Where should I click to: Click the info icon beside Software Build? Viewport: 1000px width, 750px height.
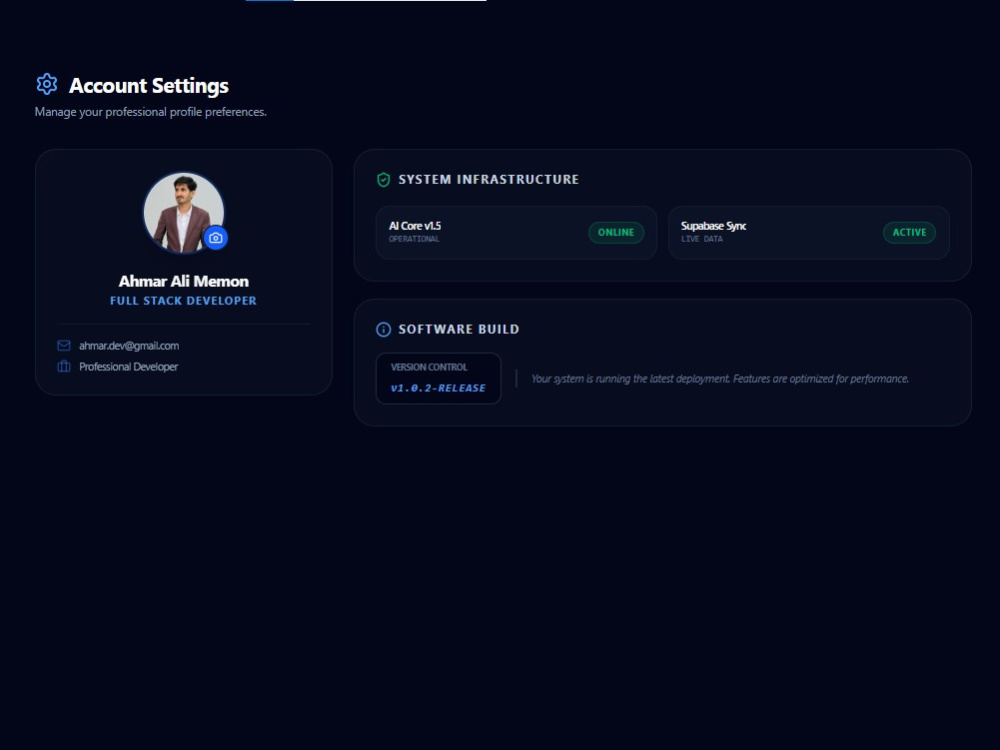click(x=383, y=330)
